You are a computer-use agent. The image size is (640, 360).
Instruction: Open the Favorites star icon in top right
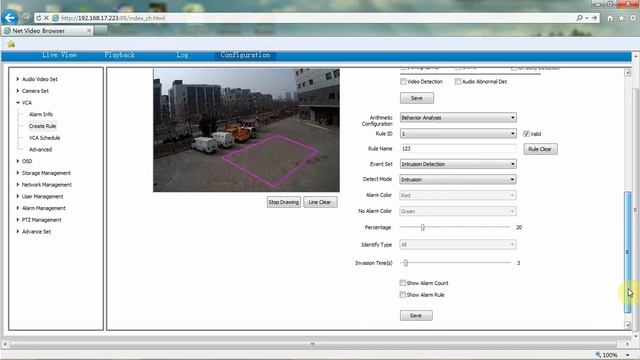(621, 18)
